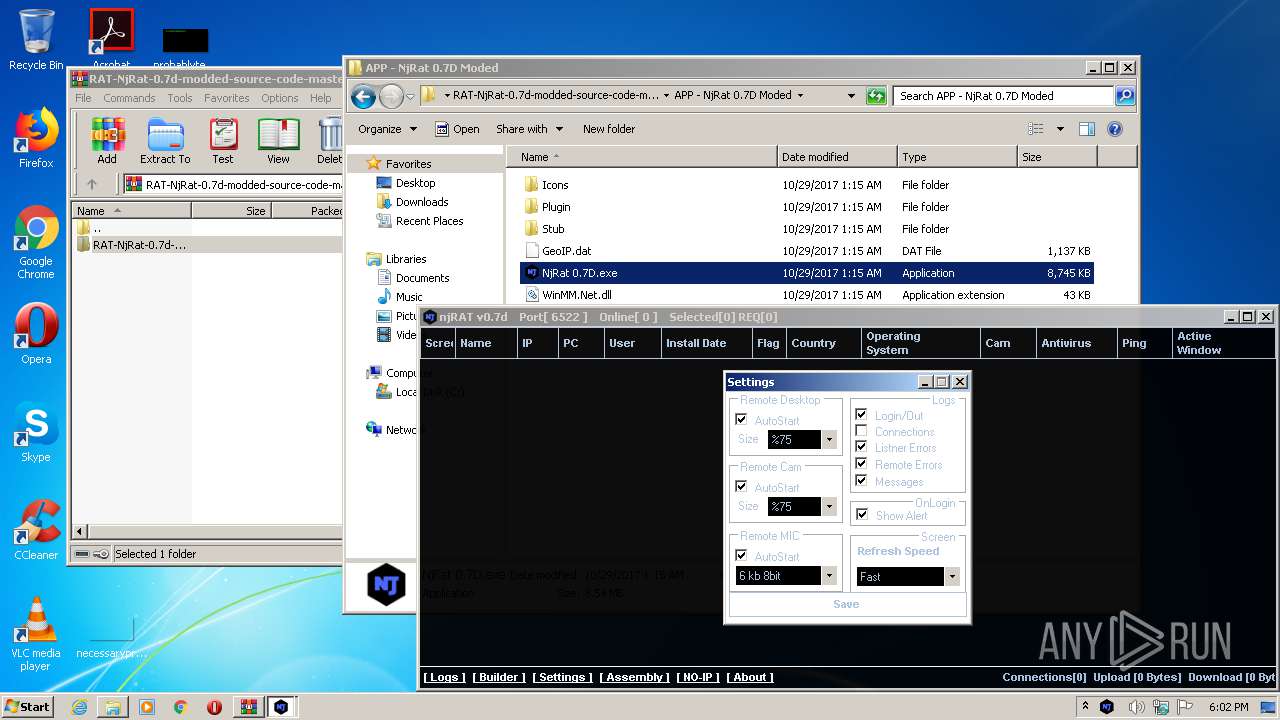Open Acrobat Reader desktop shortcut
Screen dimensions: 1280x720
[x=111, y=38]
